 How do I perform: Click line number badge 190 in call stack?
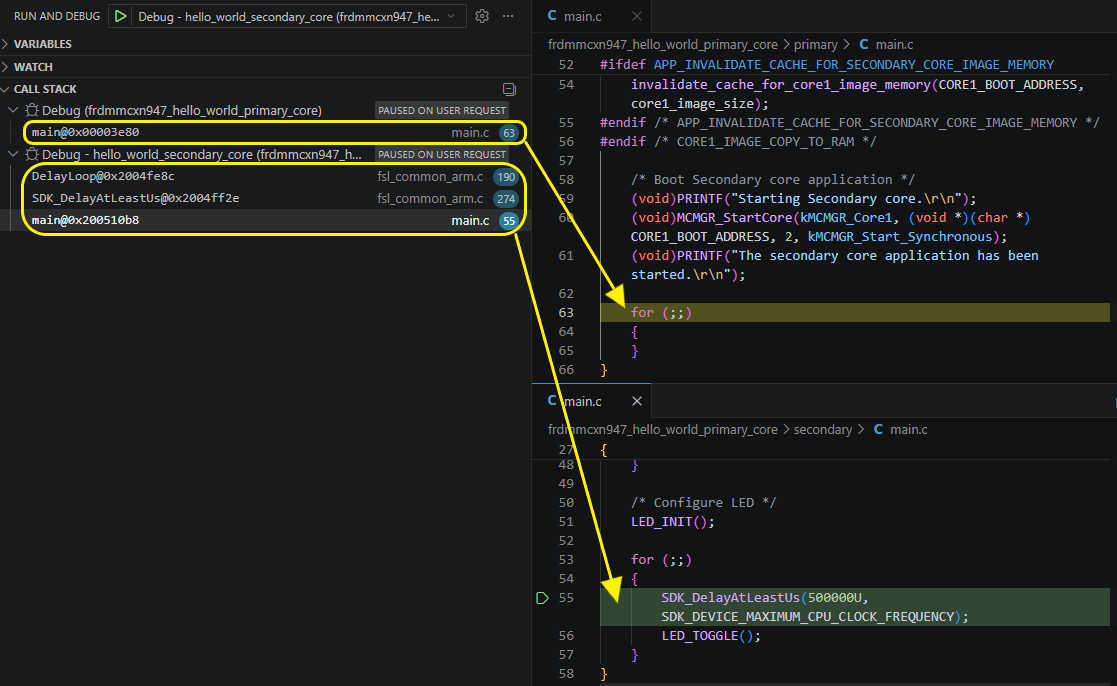(506, 177)
